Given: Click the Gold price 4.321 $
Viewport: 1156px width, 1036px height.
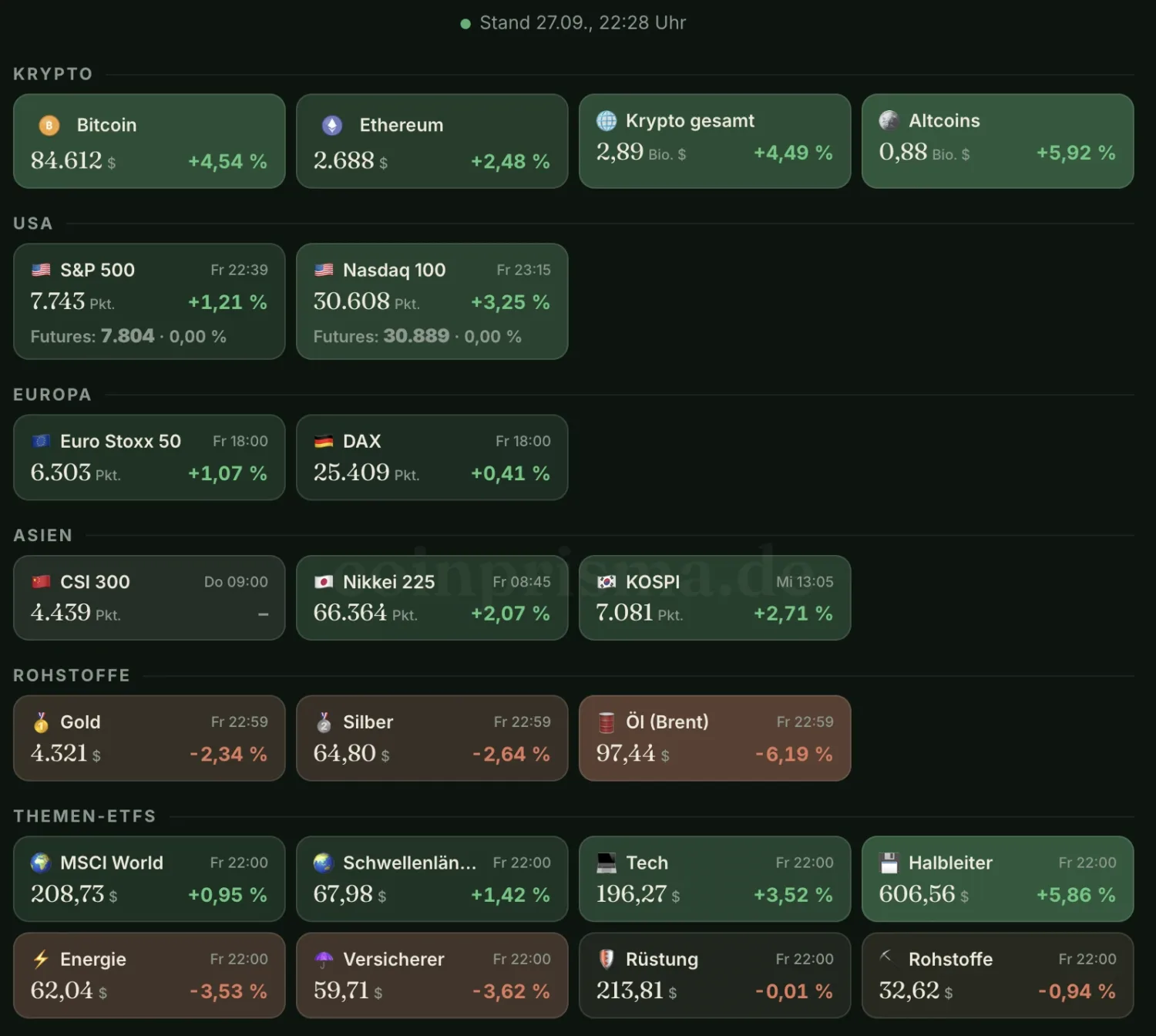Looking at the screenshot, I should tap(66, 753).
